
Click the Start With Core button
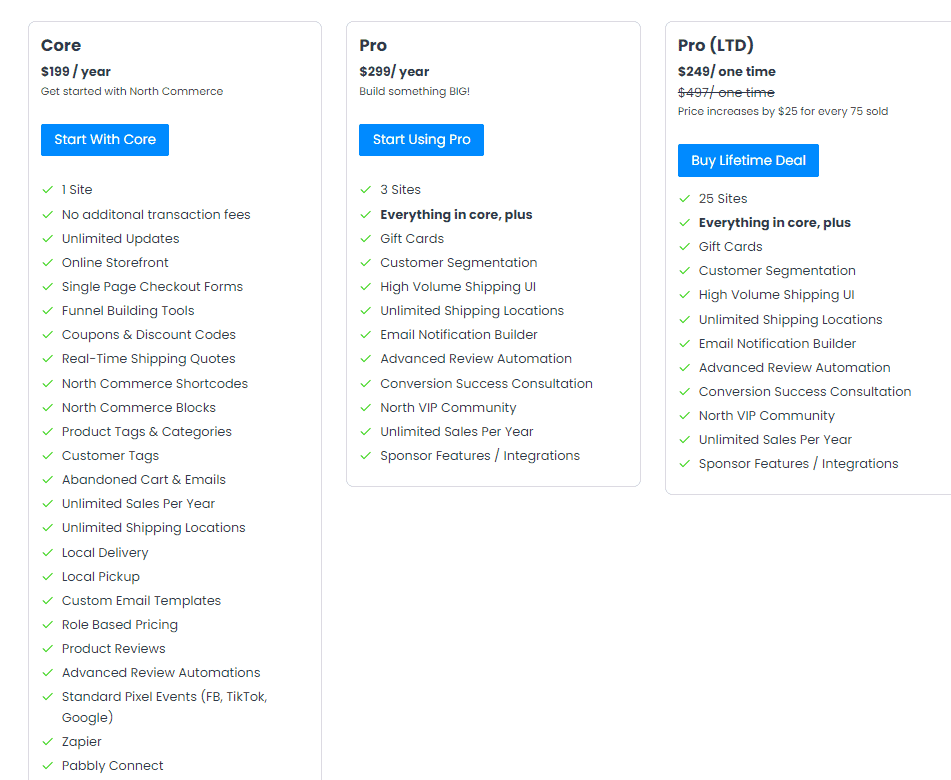tap(104, 139)
